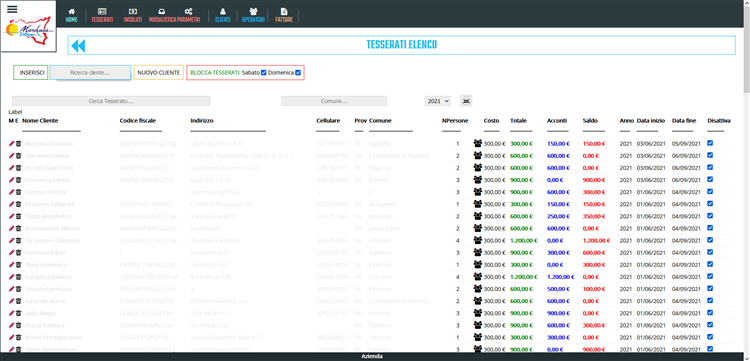Open people icon in Sboto Margherita row
750x361 pixels.
[478, 216]
